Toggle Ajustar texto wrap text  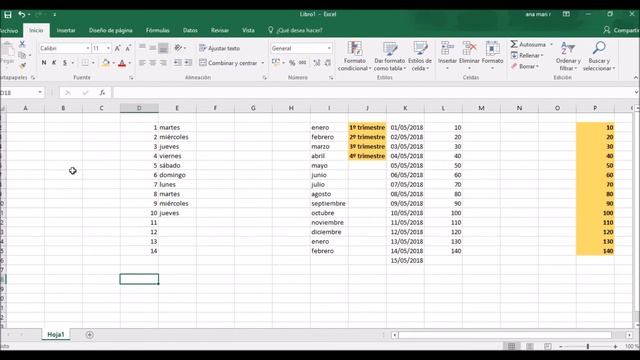click(219, 48)
